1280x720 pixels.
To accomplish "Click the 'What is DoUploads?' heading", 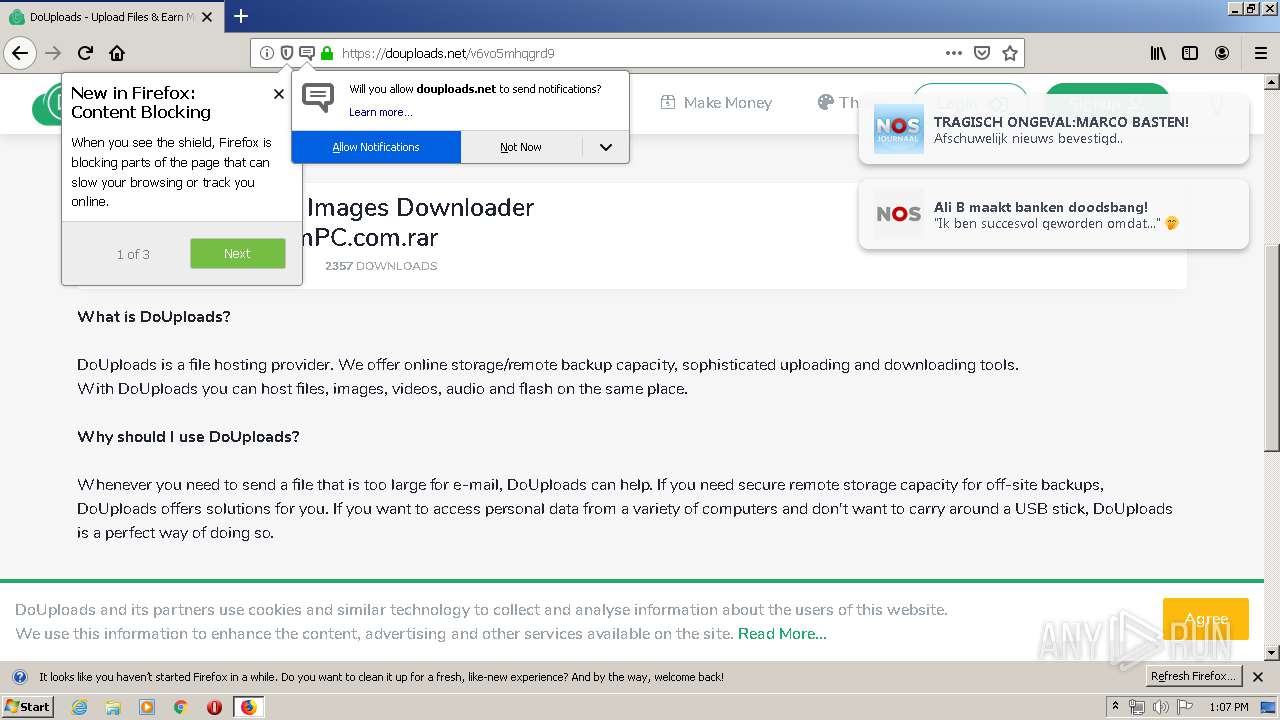I will (x=154, y=316).
